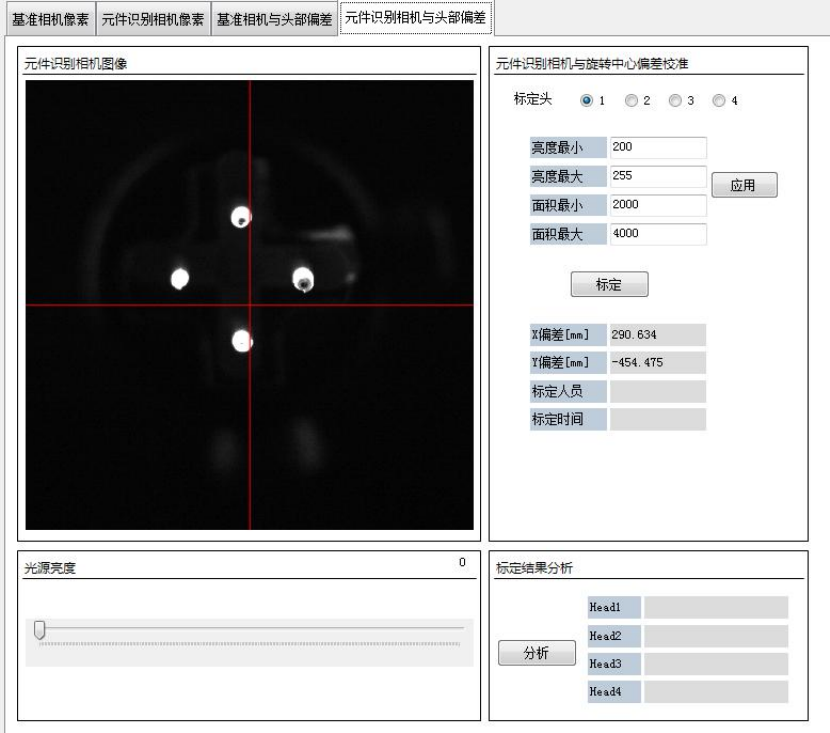Choose calibration head 2 radio button
The height and width of the screenshot is (733, 830).
click(631, 100)
